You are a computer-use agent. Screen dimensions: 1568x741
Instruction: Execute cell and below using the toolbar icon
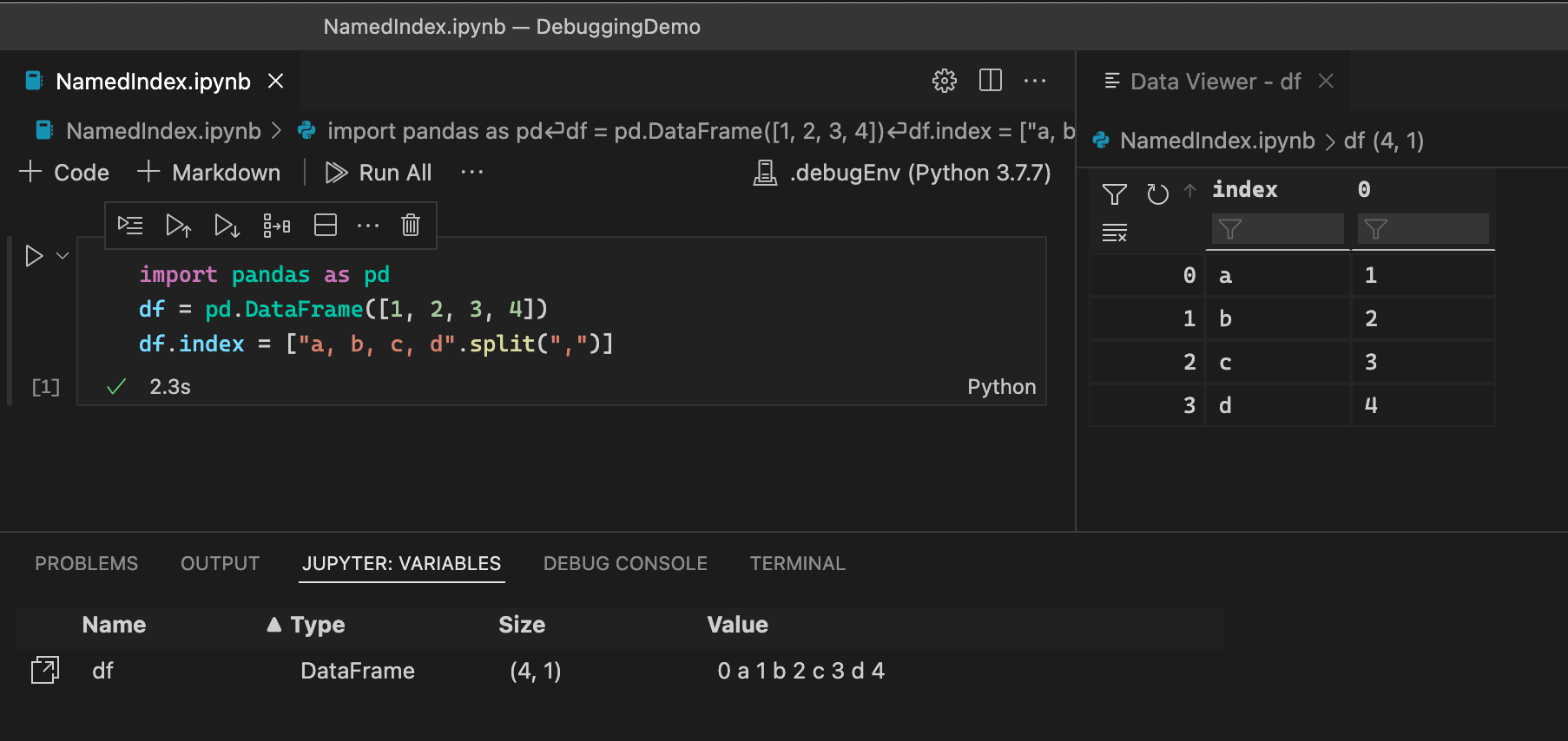(x=227, y=226)
